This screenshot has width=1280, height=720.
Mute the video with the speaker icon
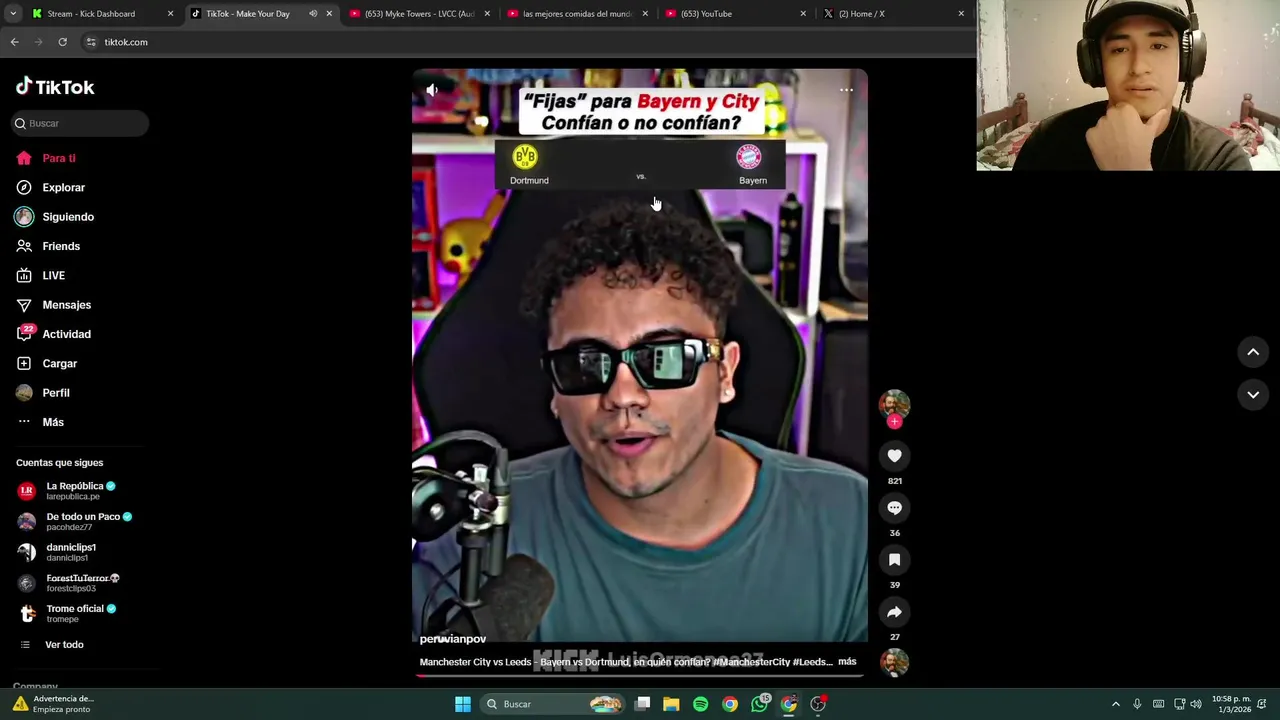click(x=432, y=90)
